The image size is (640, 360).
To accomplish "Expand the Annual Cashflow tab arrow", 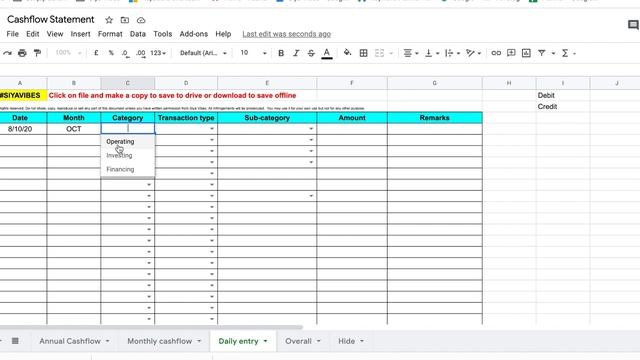I will (x=107, y=341).
